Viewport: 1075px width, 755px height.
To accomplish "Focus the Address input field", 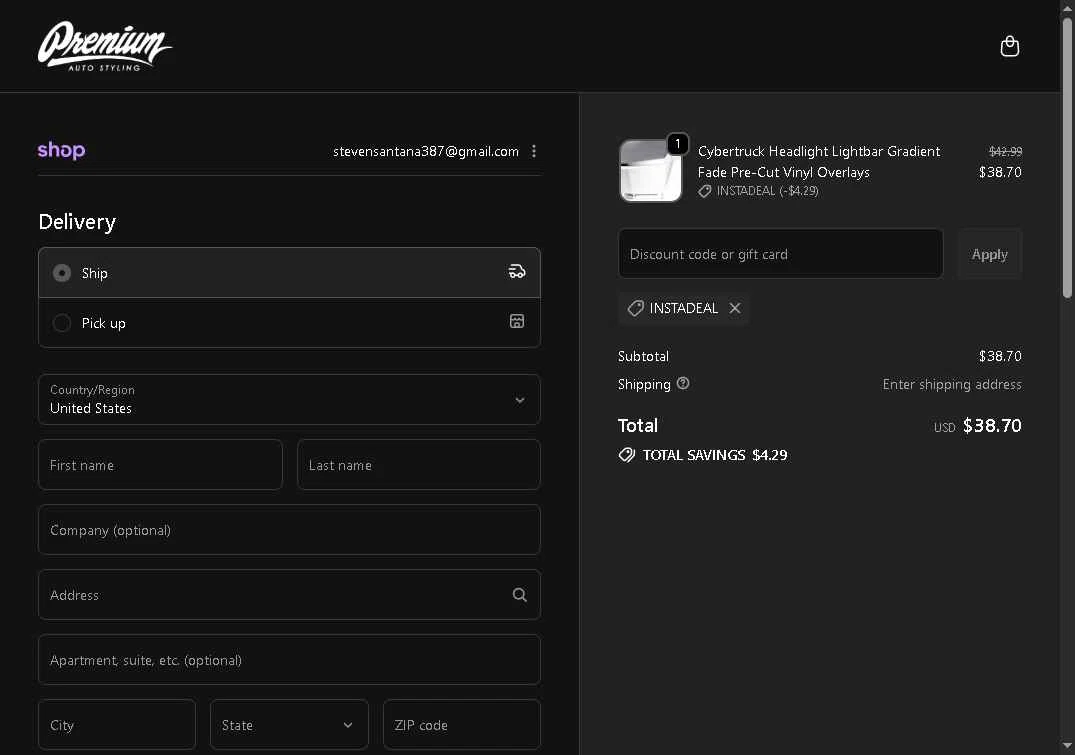I will click(x=289, y=595).
